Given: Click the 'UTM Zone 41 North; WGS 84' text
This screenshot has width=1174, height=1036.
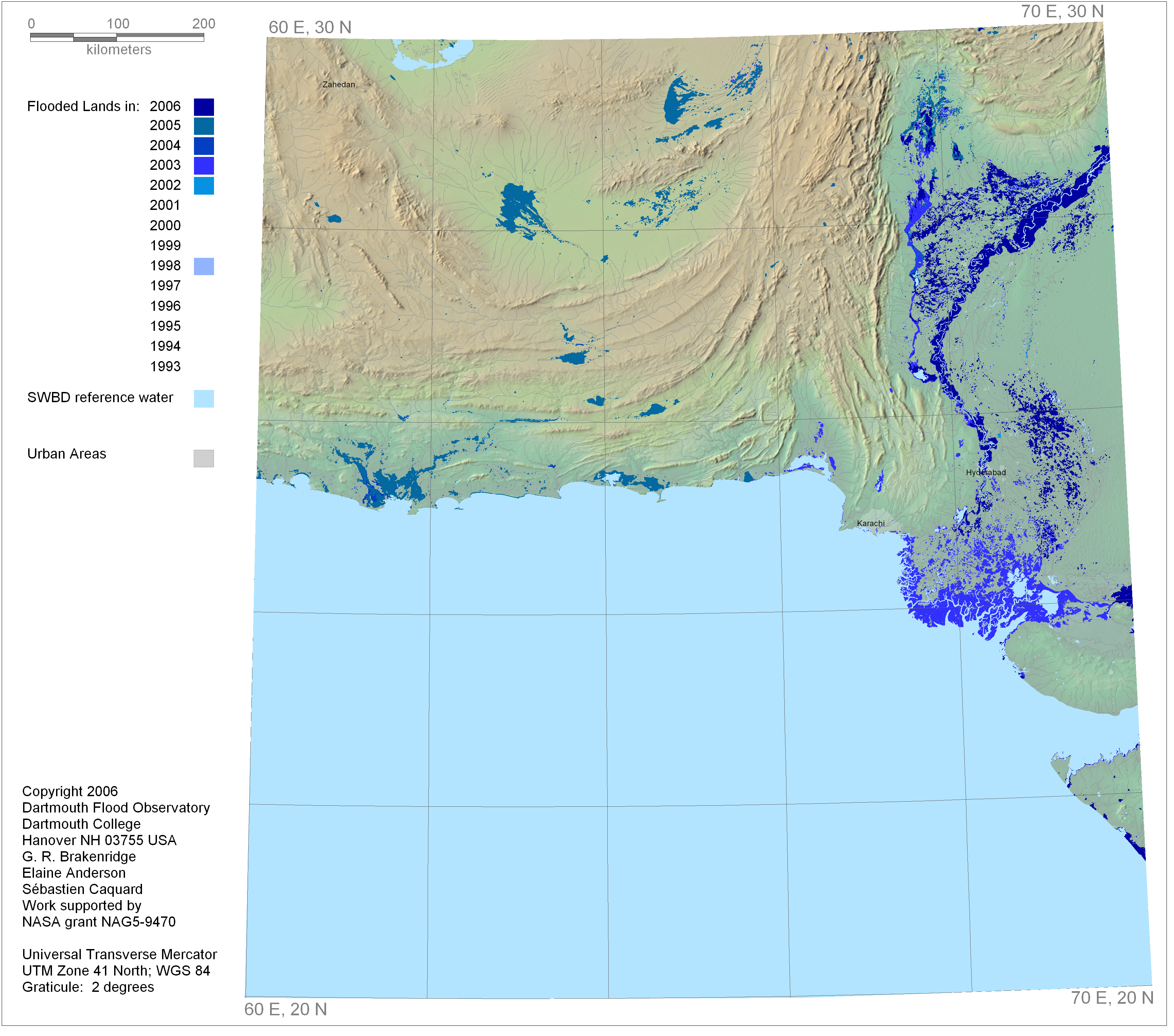Looking at the screenshot, I should [116, 971].
